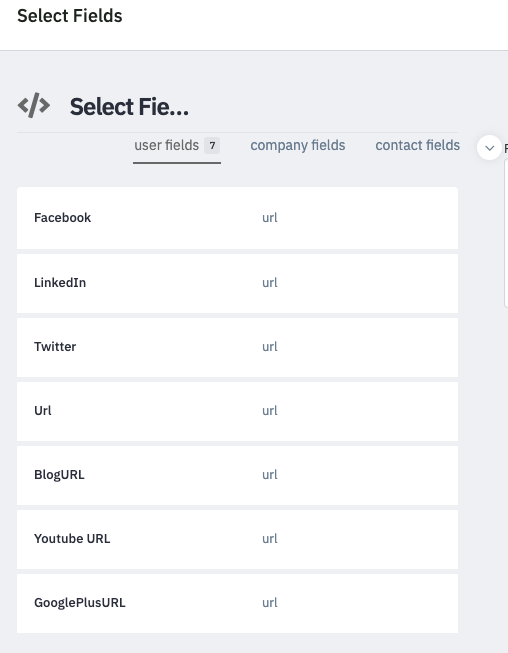Click the user fields count badge 7
The image size is (508, 653).
pos(212,145)
